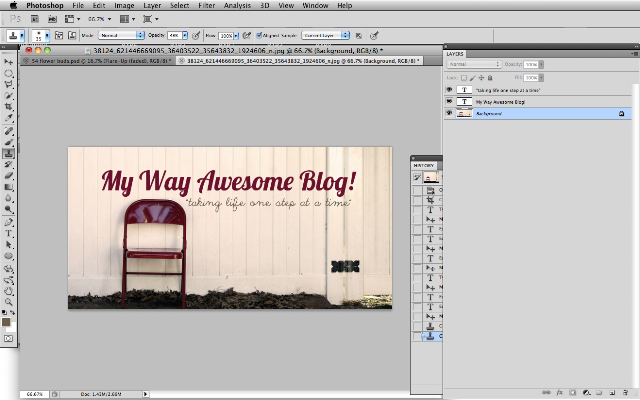
Task: Select the Path Selection tool
Action: (x=8, y=245)
